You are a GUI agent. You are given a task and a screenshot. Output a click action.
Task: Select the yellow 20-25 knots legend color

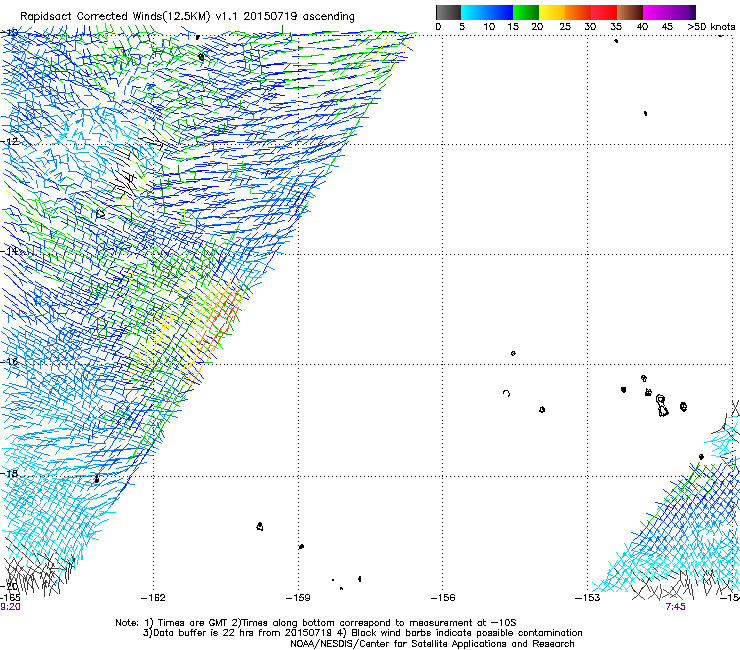pyautogui.click(x=552, y=12)
